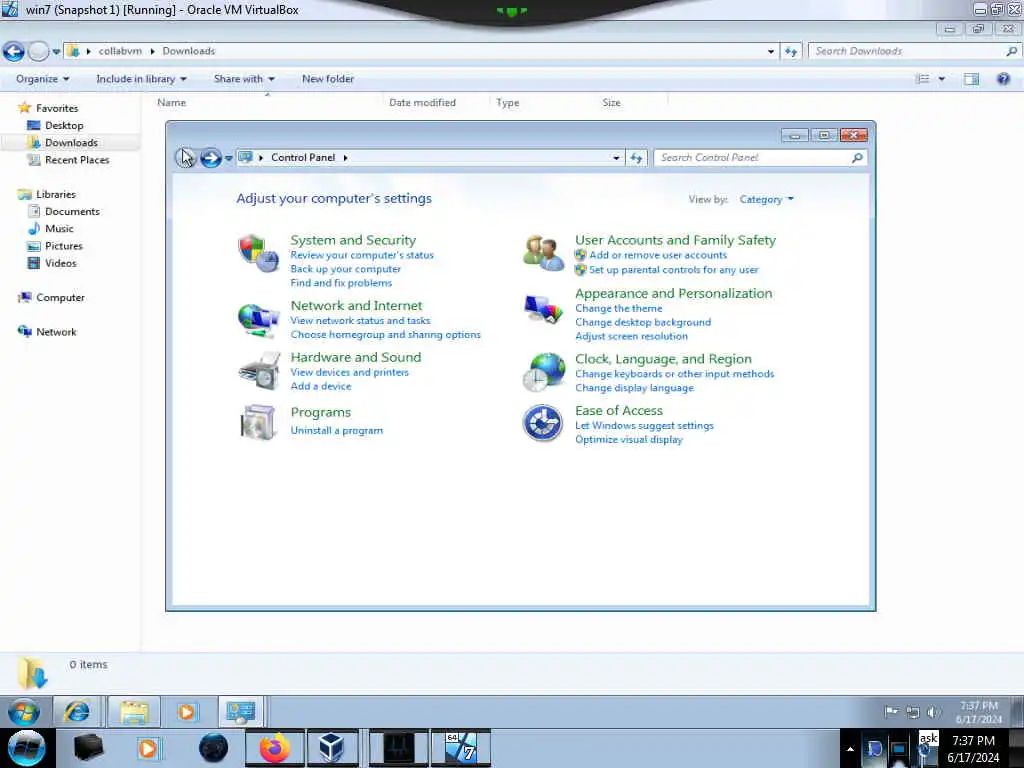Select Recent Places in navigation pane
The height and width of the screenshot is (768, 1024).
(76, 160)
